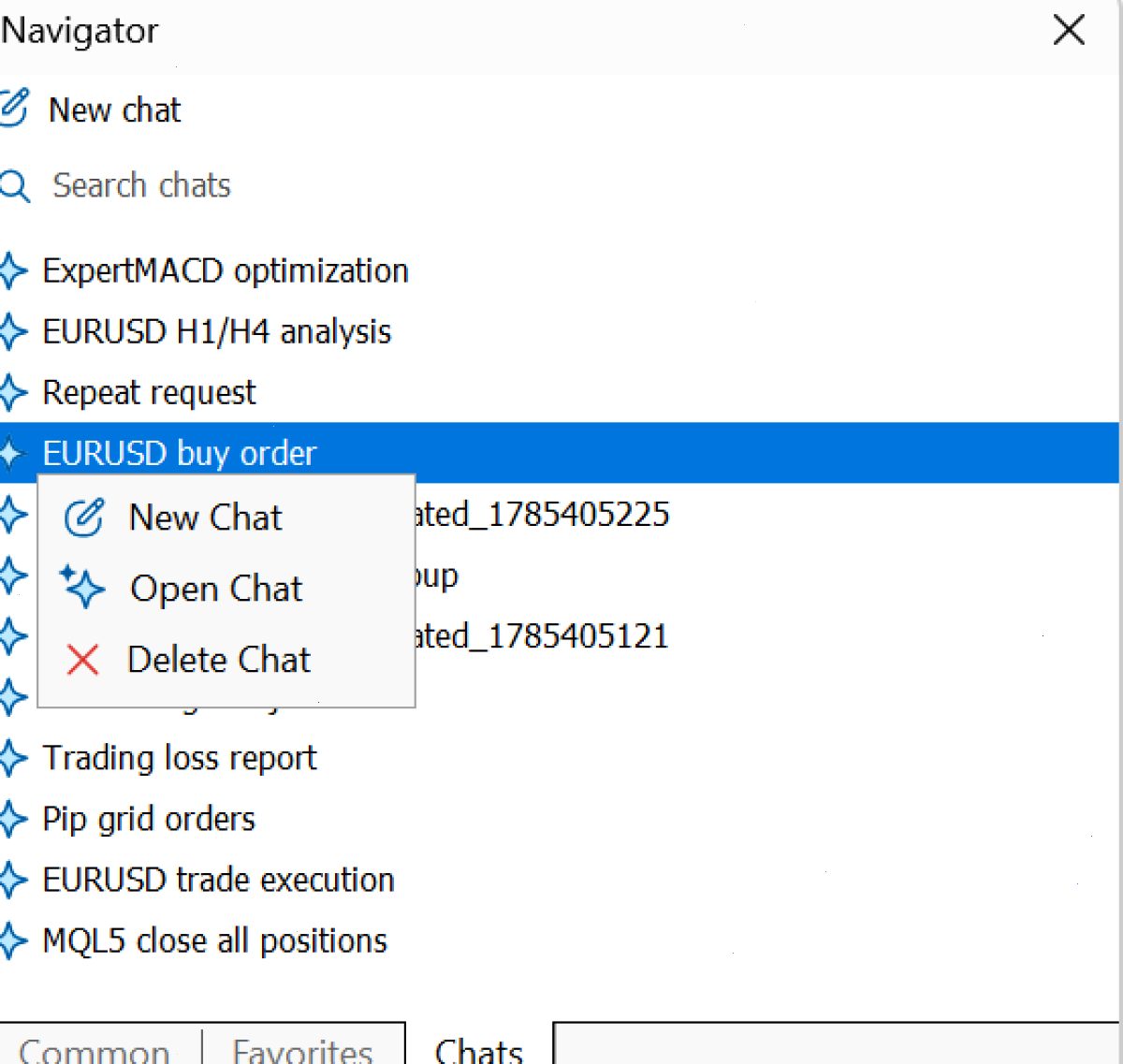
Task: Click the sparkle icon next to ExpertMACD optimization
Action: tap(13, 271)
